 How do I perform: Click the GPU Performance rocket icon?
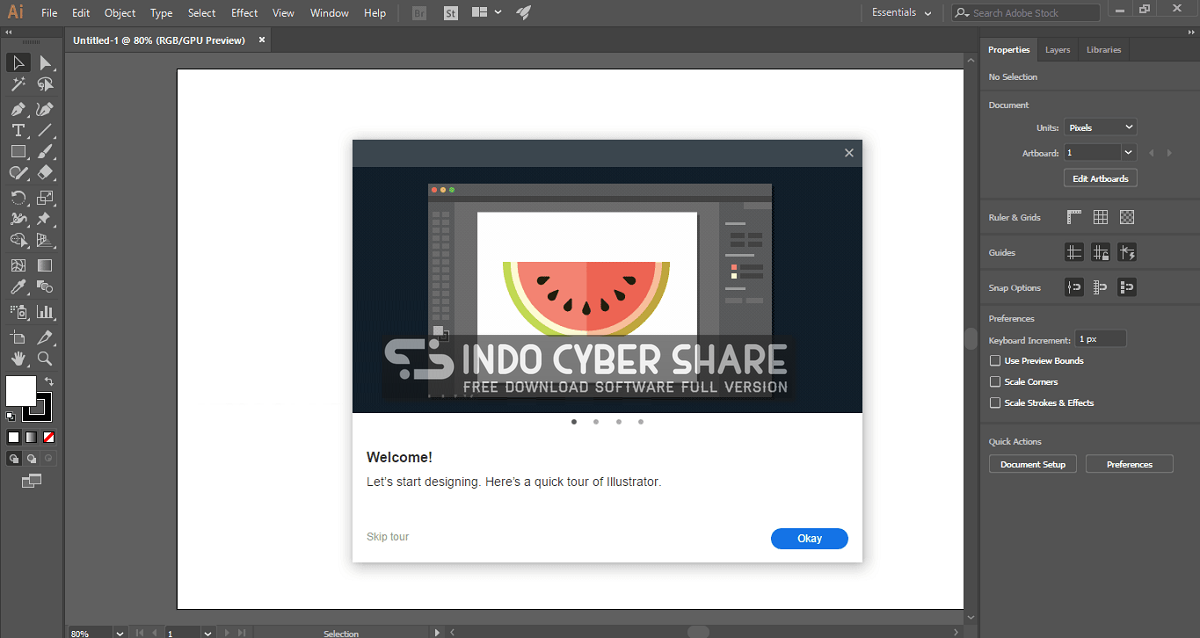pos(524,13)
